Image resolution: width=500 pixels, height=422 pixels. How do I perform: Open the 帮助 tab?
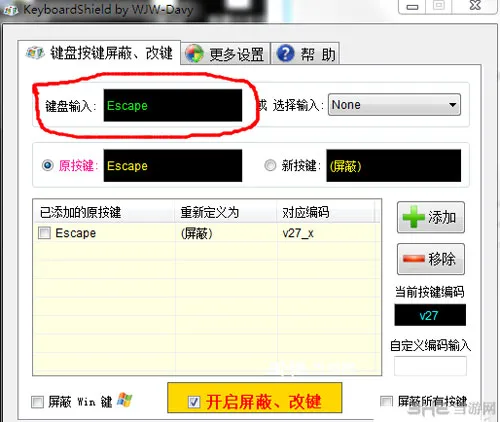(x=305, y=53)
